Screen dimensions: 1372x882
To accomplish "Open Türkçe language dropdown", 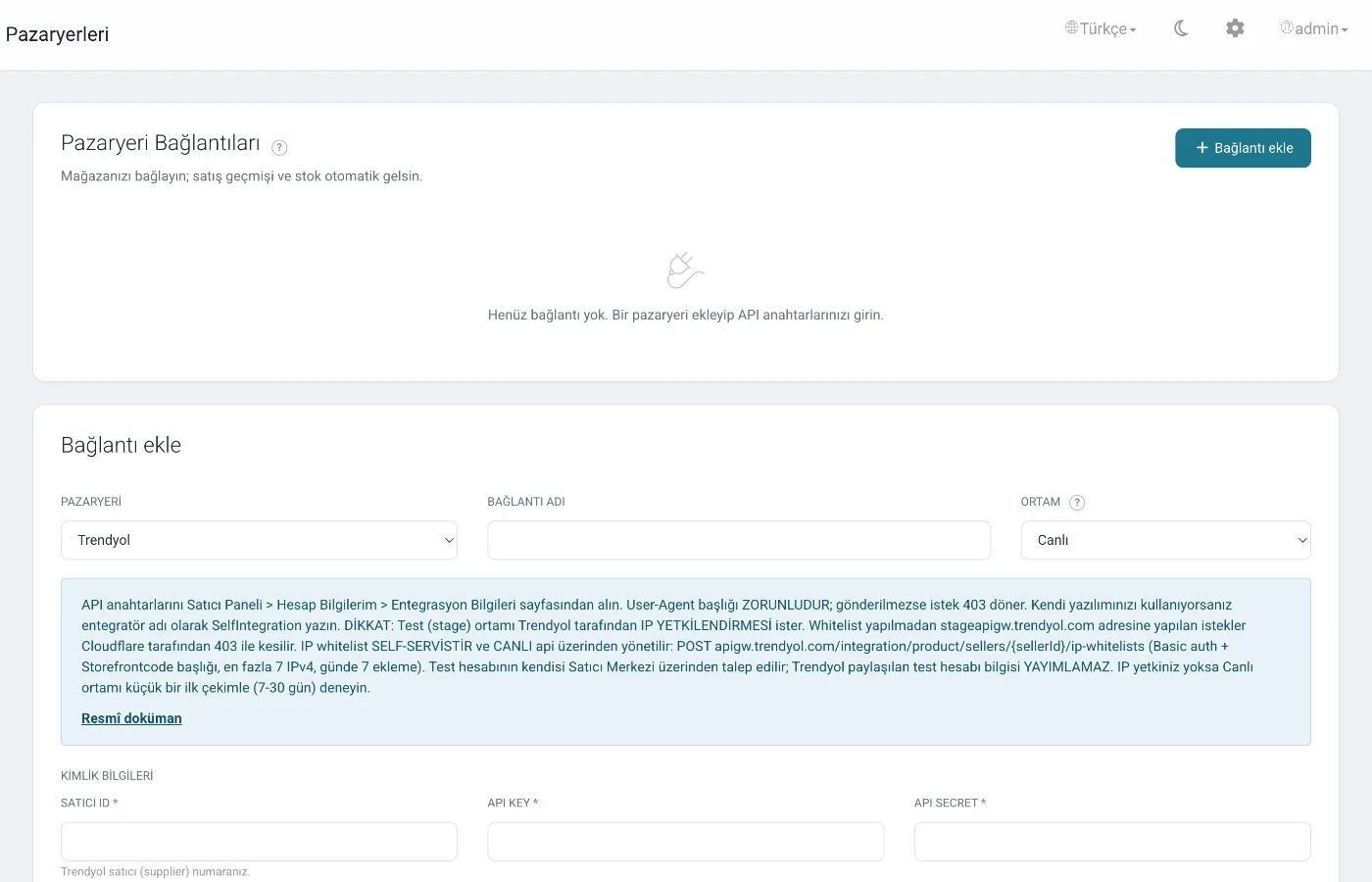I will (1102, 28).
